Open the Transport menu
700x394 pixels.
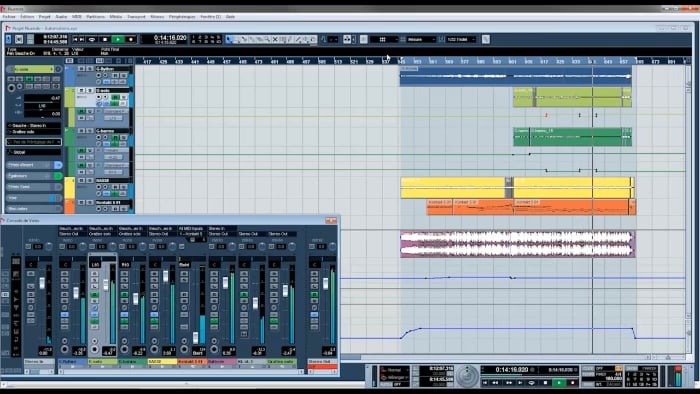pos(136,17)
